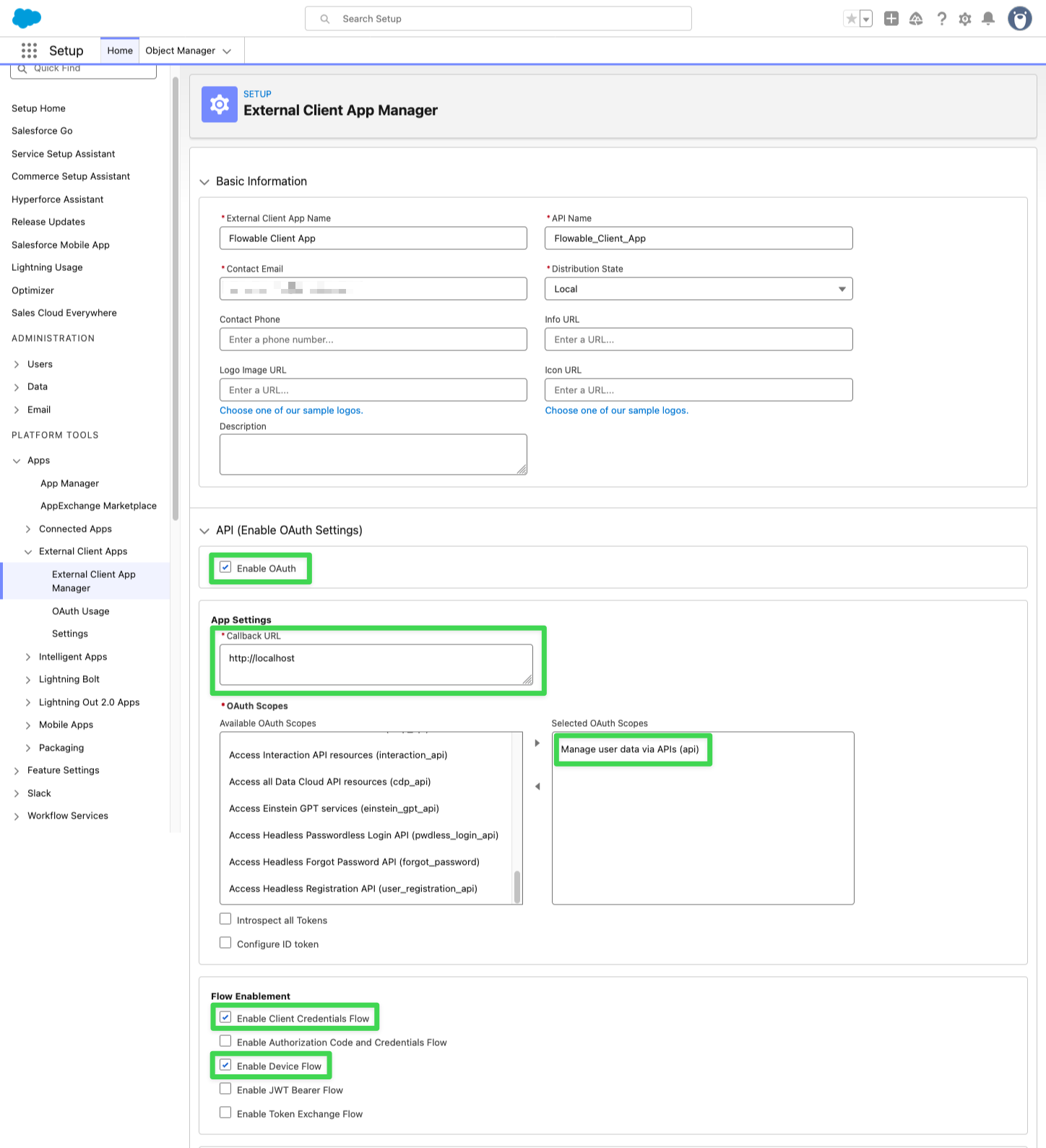Click the Setup gear icon in header
This screenshot has height=1148, width=1046.
(965, 19)
